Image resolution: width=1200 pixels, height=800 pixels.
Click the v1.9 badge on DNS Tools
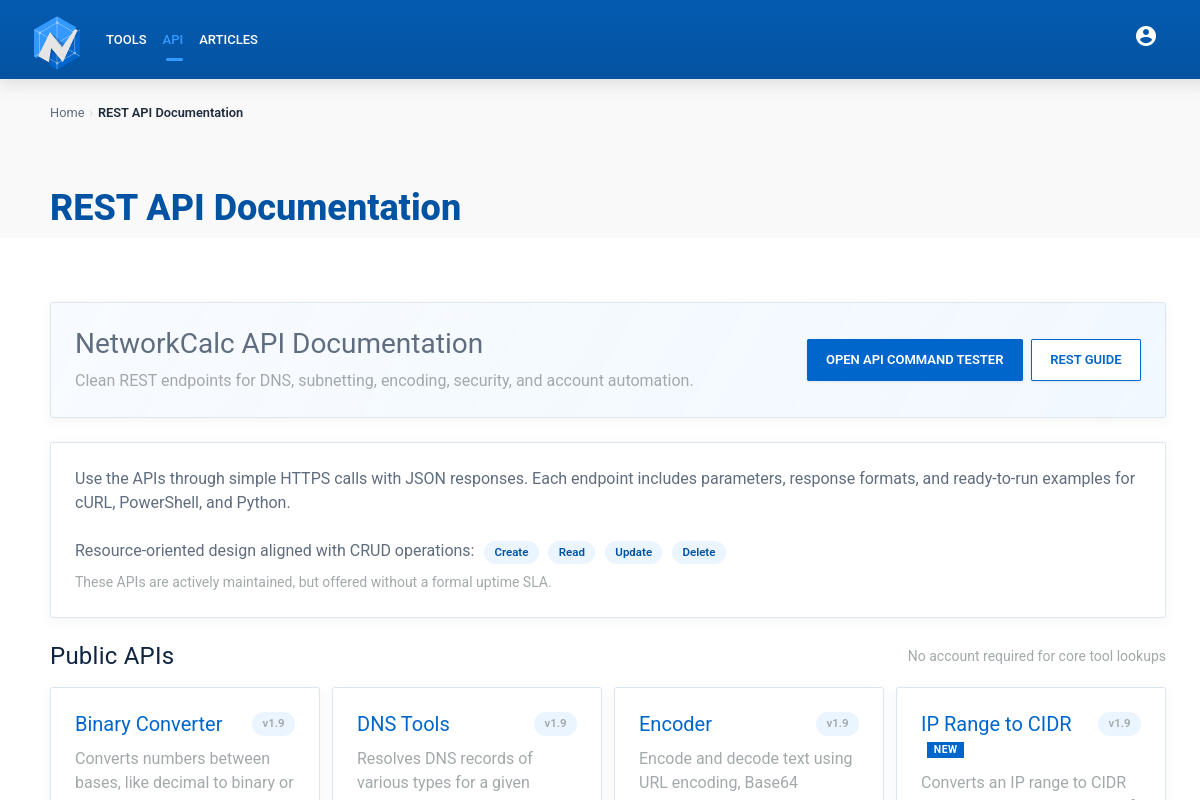click(555, 723)
